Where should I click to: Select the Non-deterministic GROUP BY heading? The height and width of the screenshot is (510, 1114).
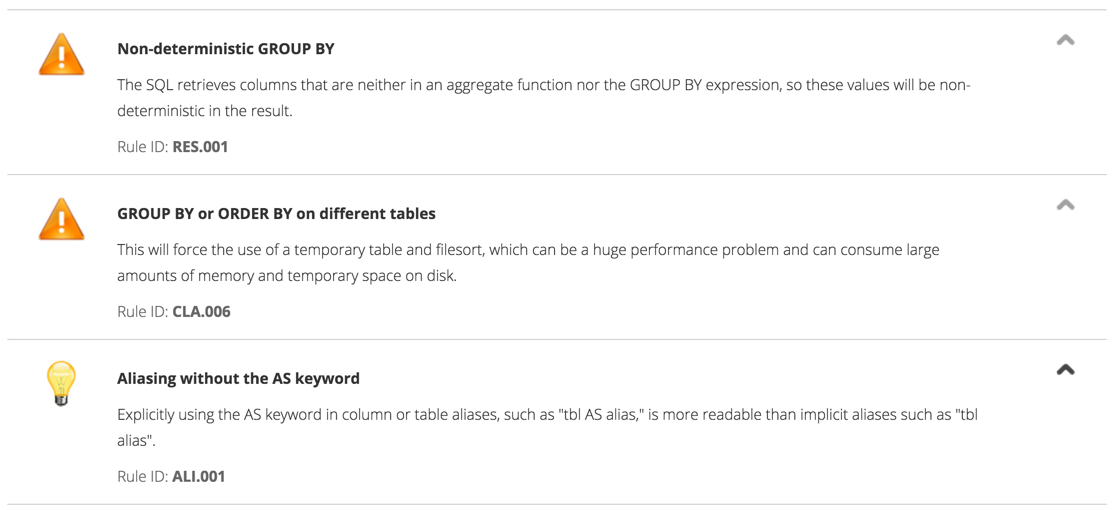click(225, 48)
